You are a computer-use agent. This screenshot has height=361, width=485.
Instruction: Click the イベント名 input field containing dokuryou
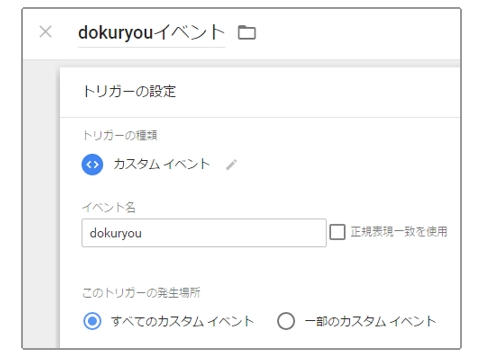coord(204,233)
